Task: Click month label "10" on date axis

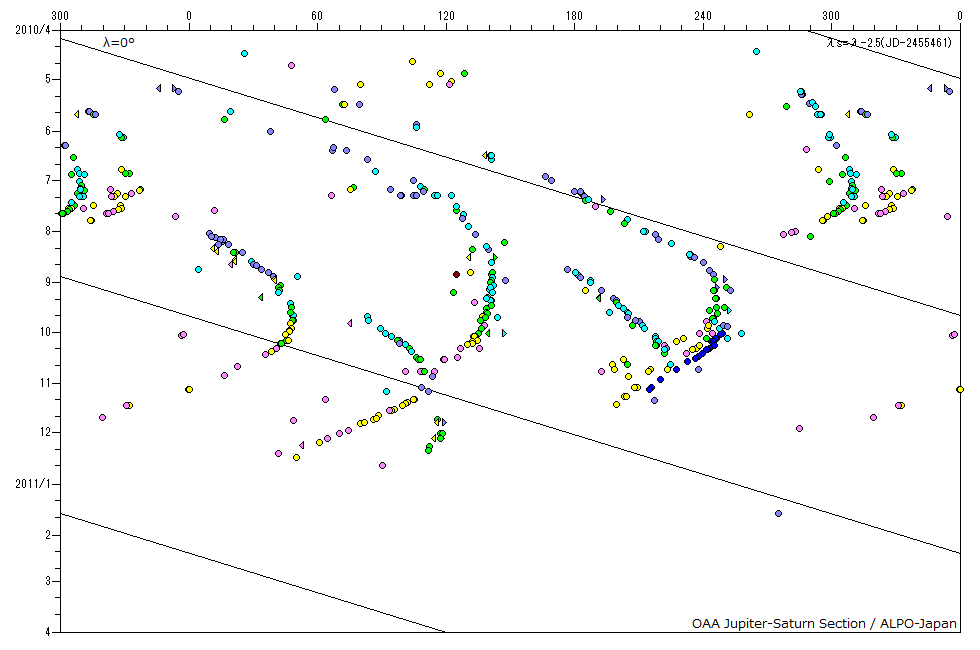Action: [x=46, y=332]
